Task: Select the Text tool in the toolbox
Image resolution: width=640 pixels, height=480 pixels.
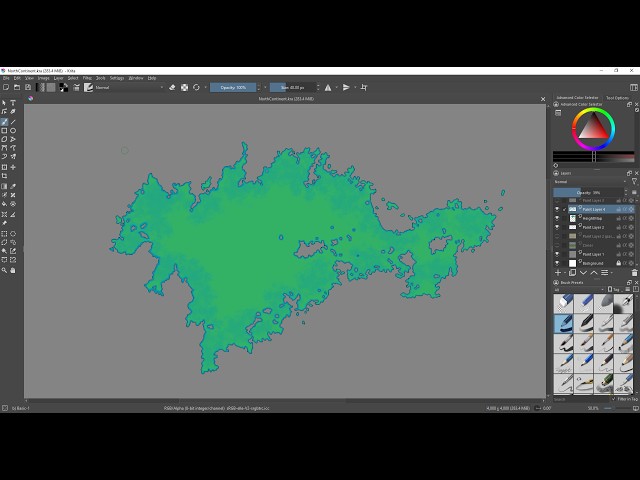Action: click(13, 103)
